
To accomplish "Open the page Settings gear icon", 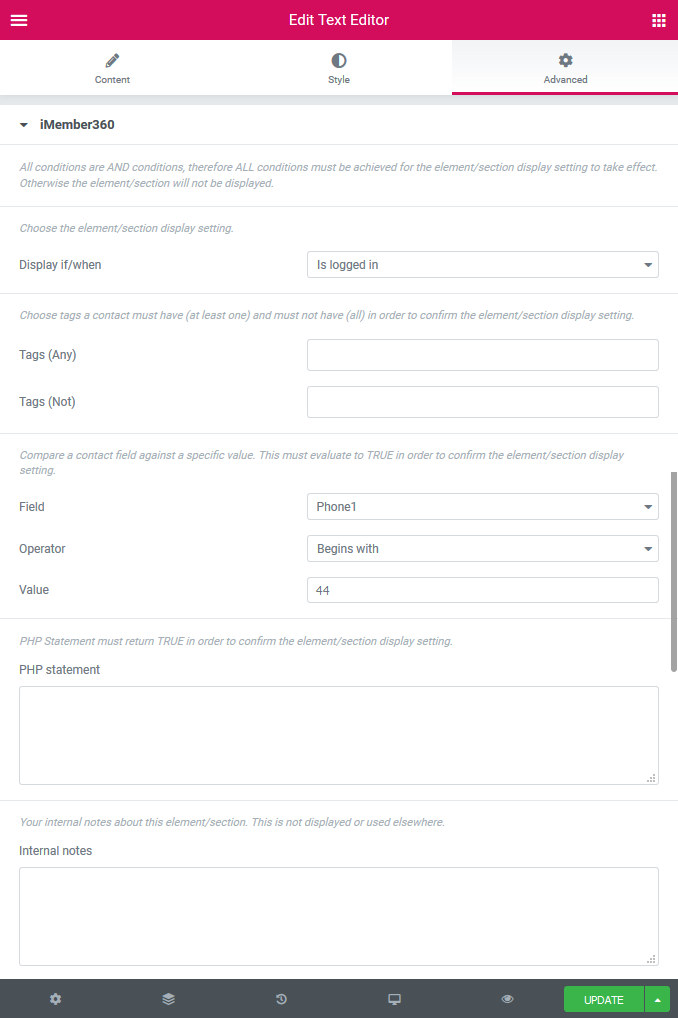I will (55, 998).
